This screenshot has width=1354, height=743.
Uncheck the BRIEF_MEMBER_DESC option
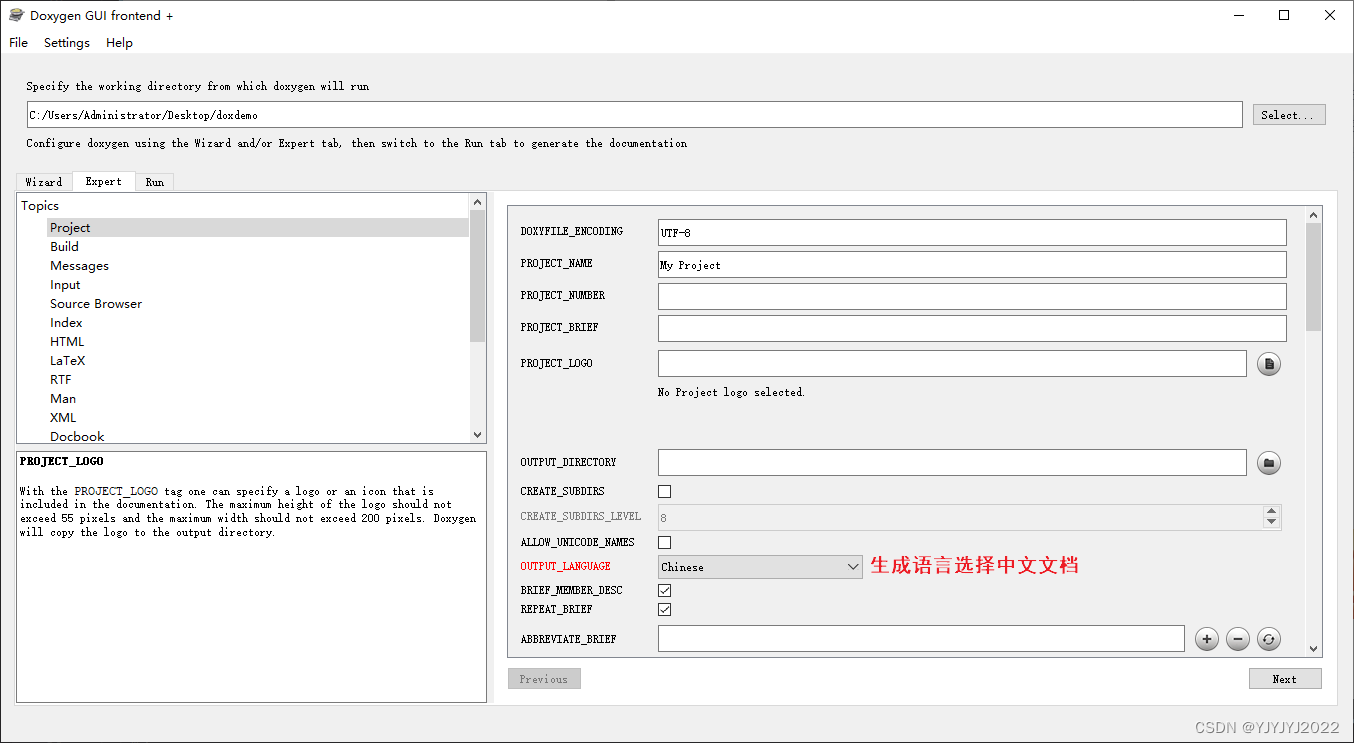[x=664, y=590]
